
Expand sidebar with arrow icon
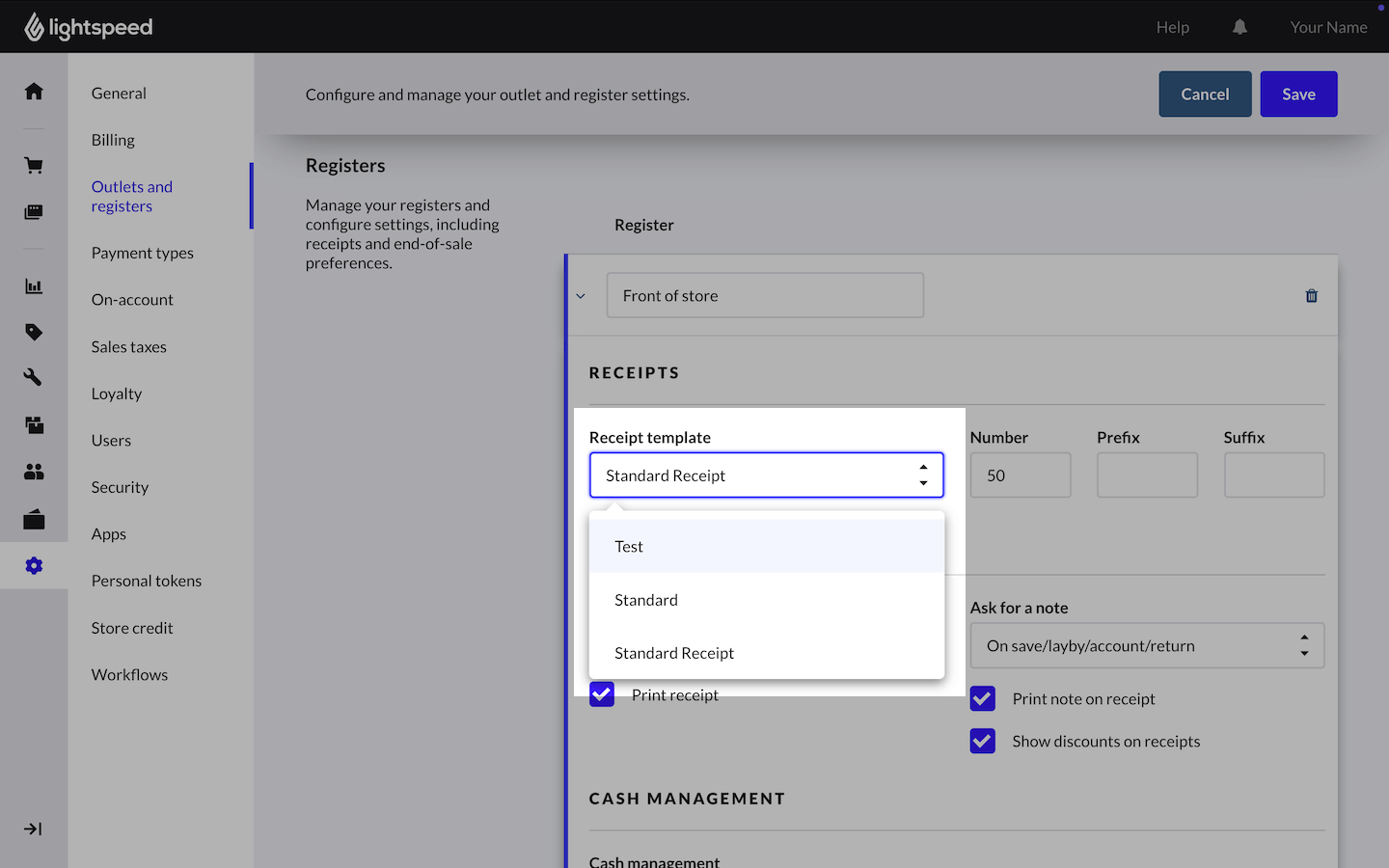(34, 829)
